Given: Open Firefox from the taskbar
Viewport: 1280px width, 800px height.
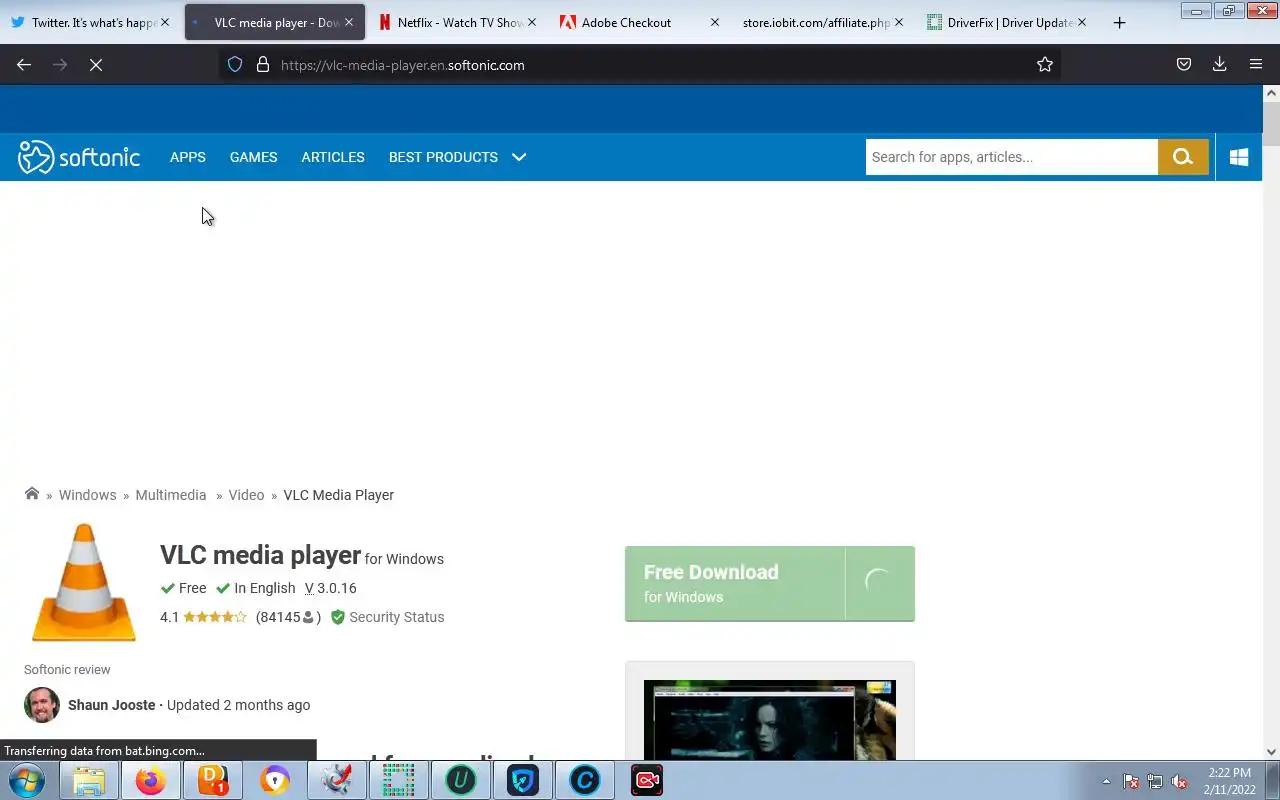Looking at the screenshot, I should pos(151,780).
